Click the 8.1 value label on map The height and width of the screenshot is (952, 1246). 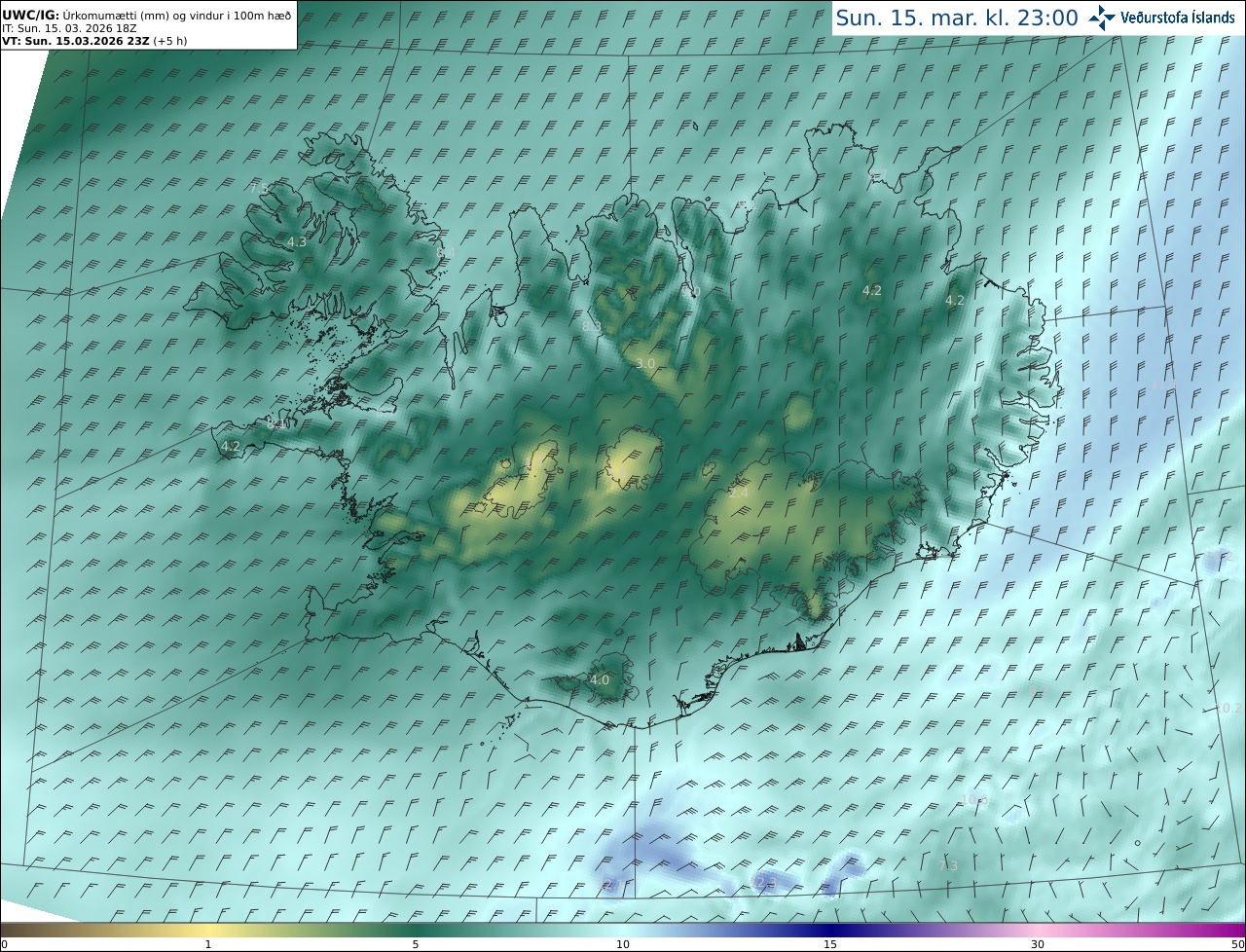(276, 424)
